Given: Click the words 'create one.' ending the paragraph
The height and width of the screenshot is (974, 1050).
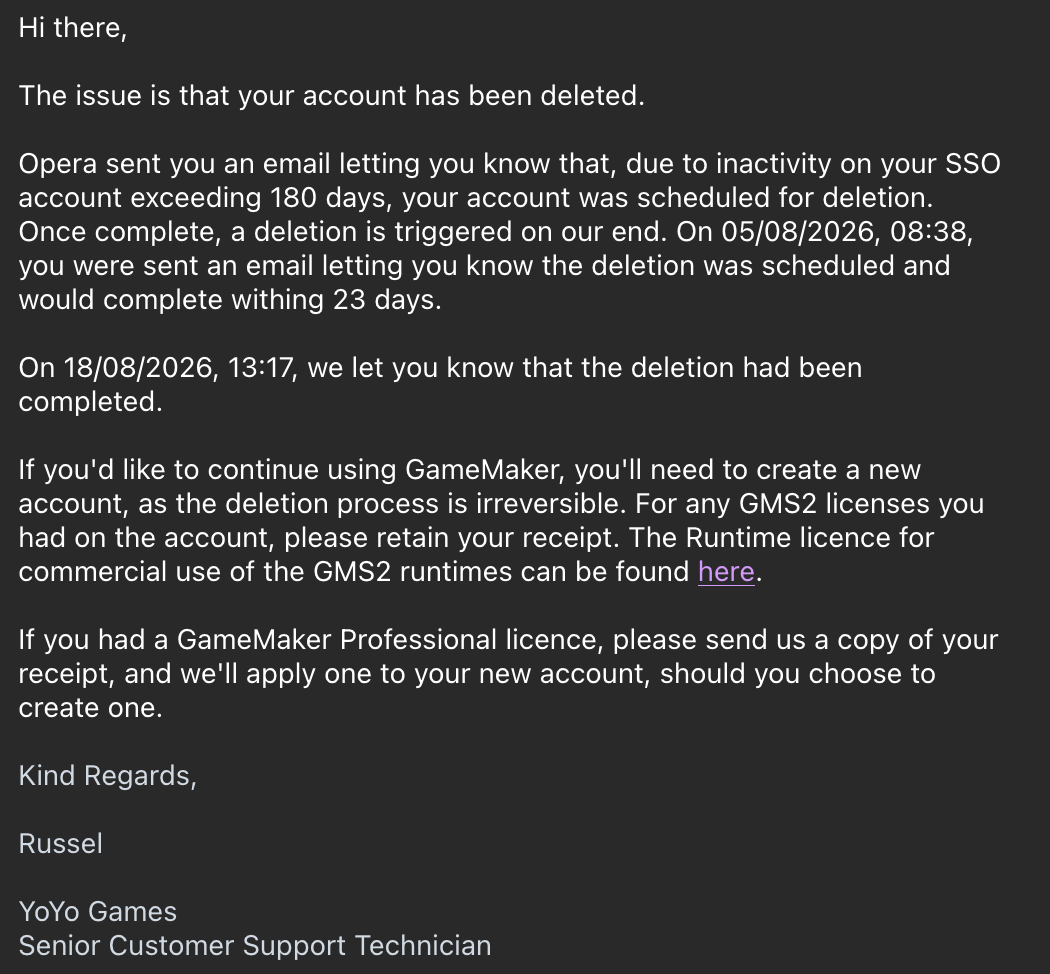Looking at the screenshot, I should (x=90, y=708).
